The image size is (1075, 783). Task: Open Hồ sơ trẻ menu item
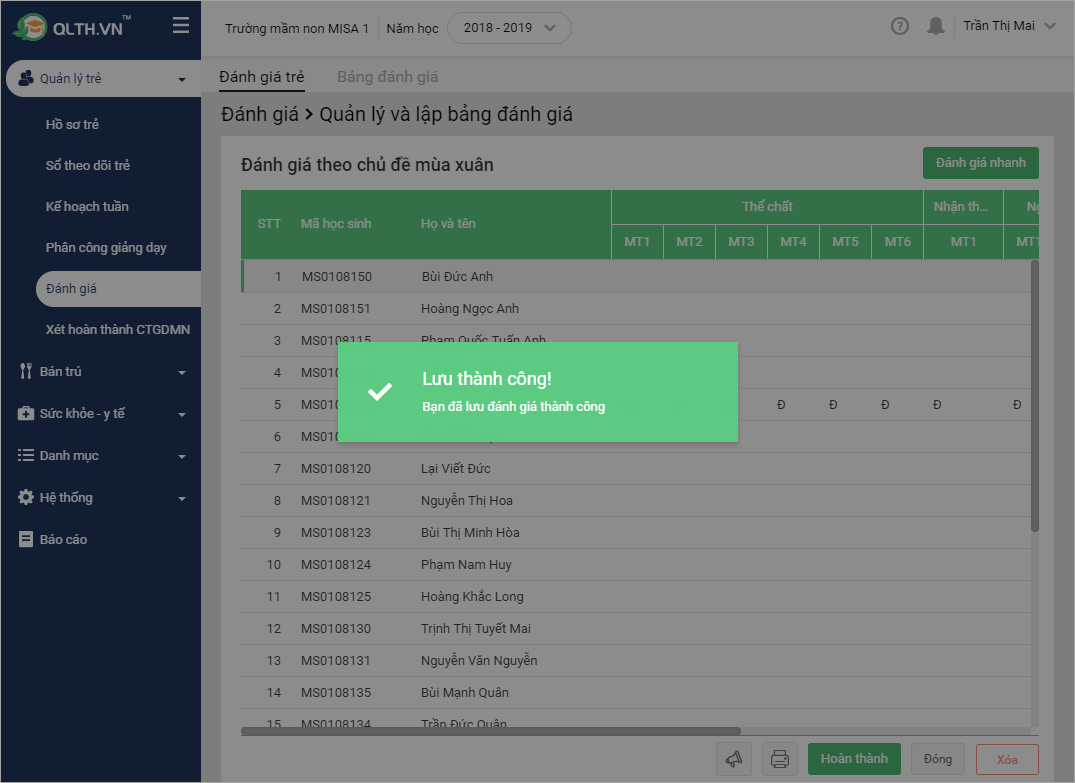72,124
